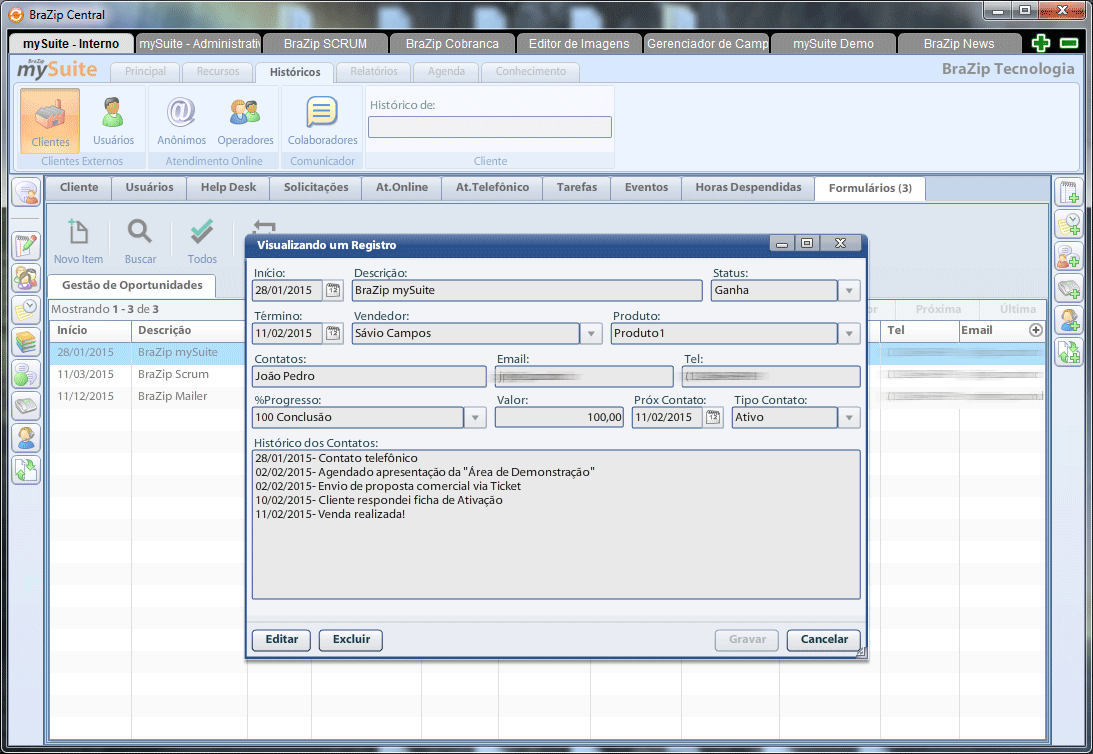Expand the Produto dropdown

[x=849, y=333]
